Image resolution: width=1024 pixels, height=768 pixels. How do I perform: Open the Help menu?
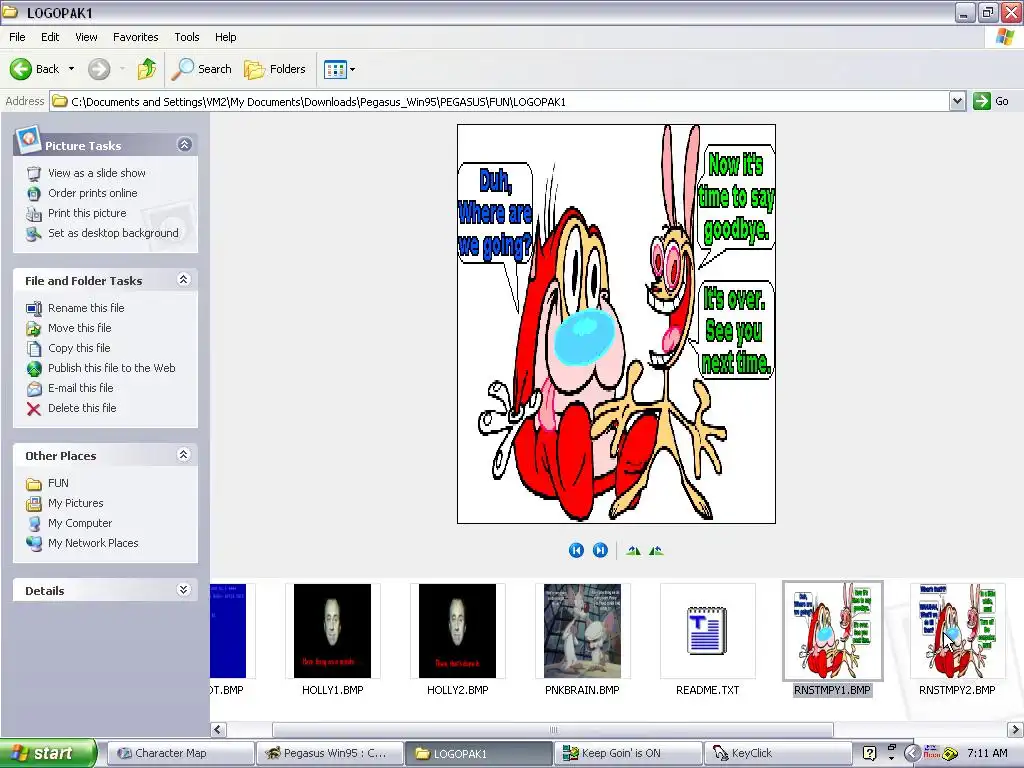coord(225,37)
